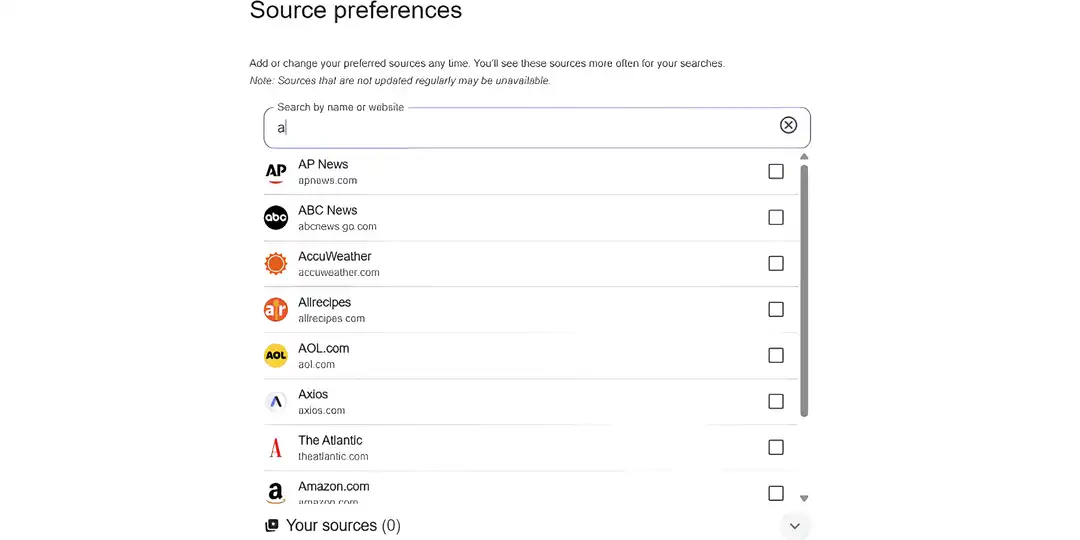Click the Allrecipes source name
The width and height of the screenshot is (1080, 540).
click(324, 302)
